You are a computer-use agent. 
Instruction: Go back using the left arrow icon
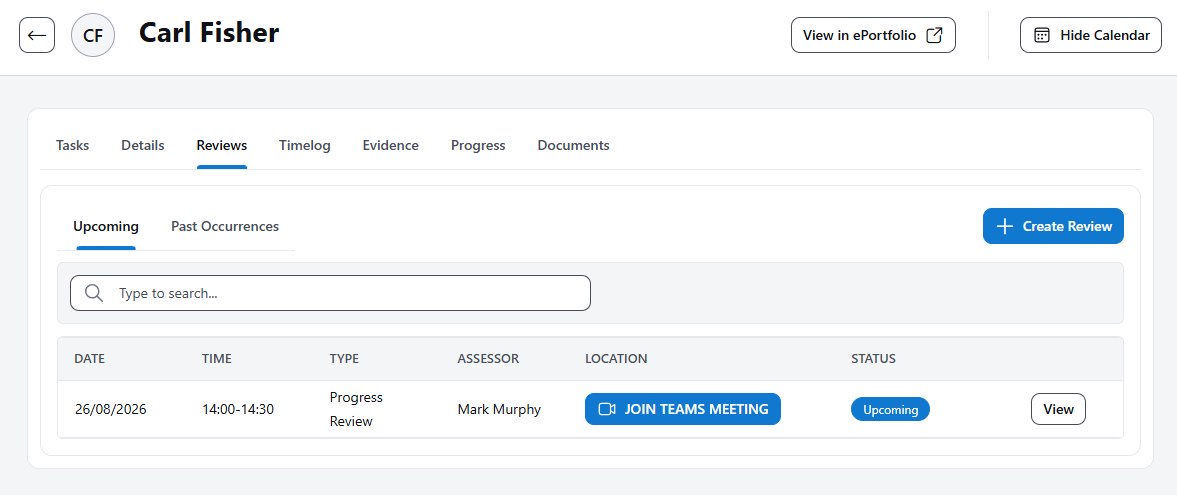tap(37, 35)
